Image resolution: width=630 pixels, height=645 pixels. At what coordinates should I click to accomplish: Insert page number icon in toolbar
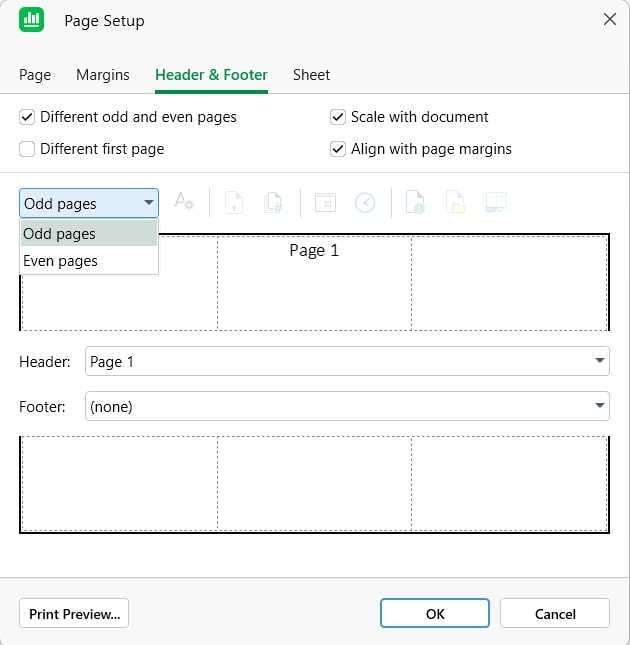234,203
